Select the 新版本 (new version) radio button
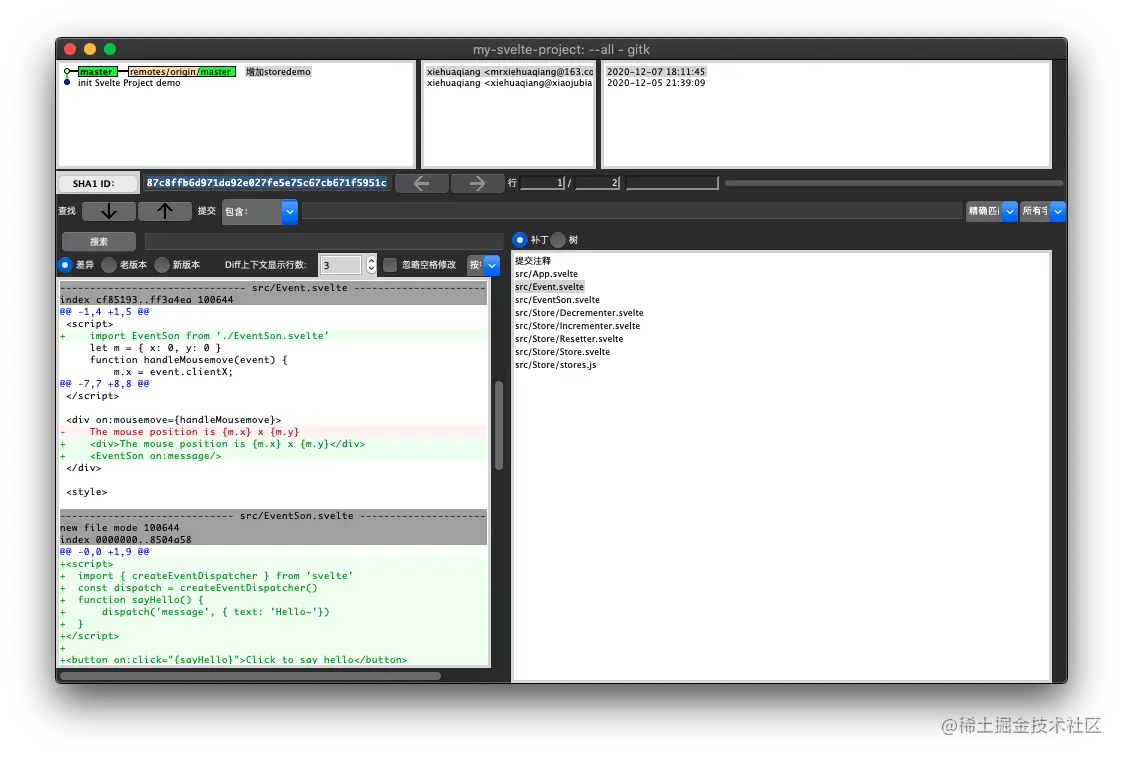Screen dimensions: 1123x757 pos(162,265)
